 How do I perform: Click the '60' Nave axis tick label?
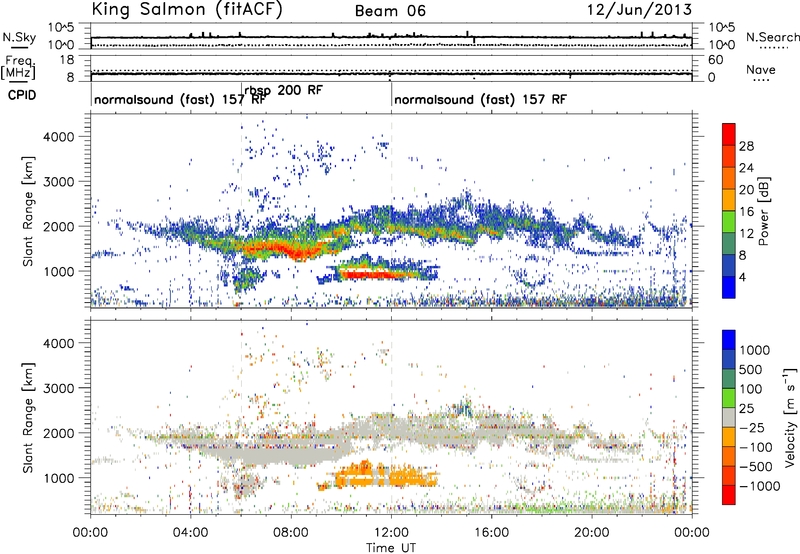point(715,60)
